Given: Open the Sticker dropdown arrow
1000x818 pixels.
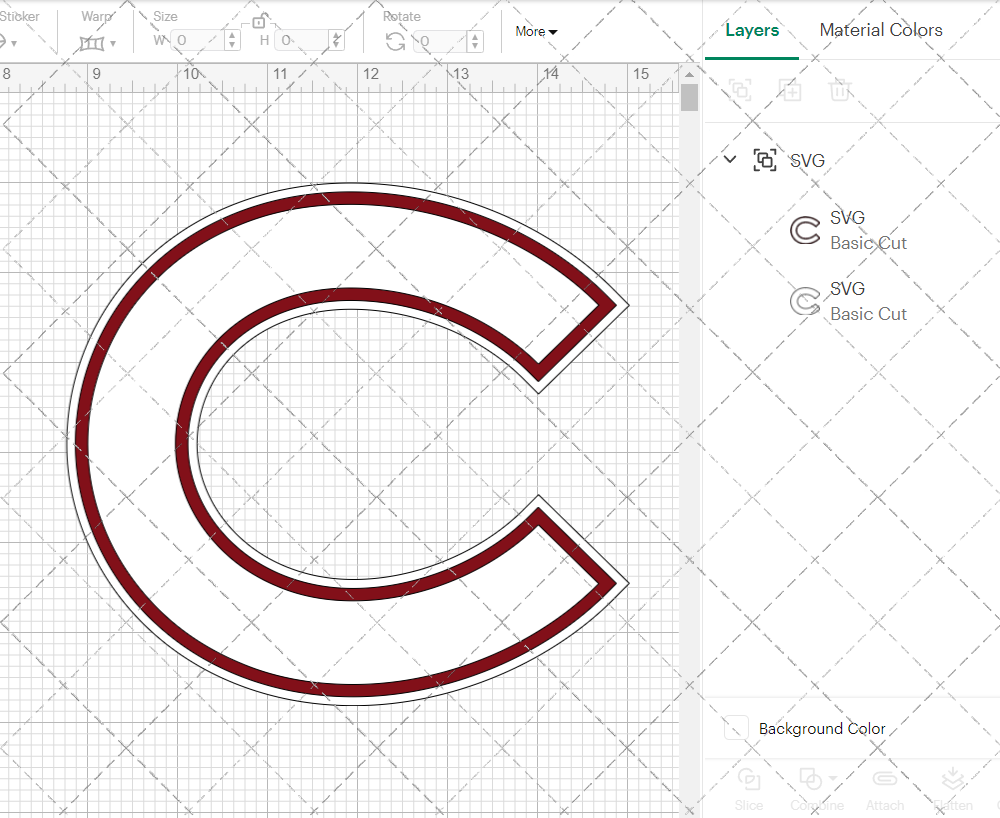Looking at the screenshot, I should (14, 44).
